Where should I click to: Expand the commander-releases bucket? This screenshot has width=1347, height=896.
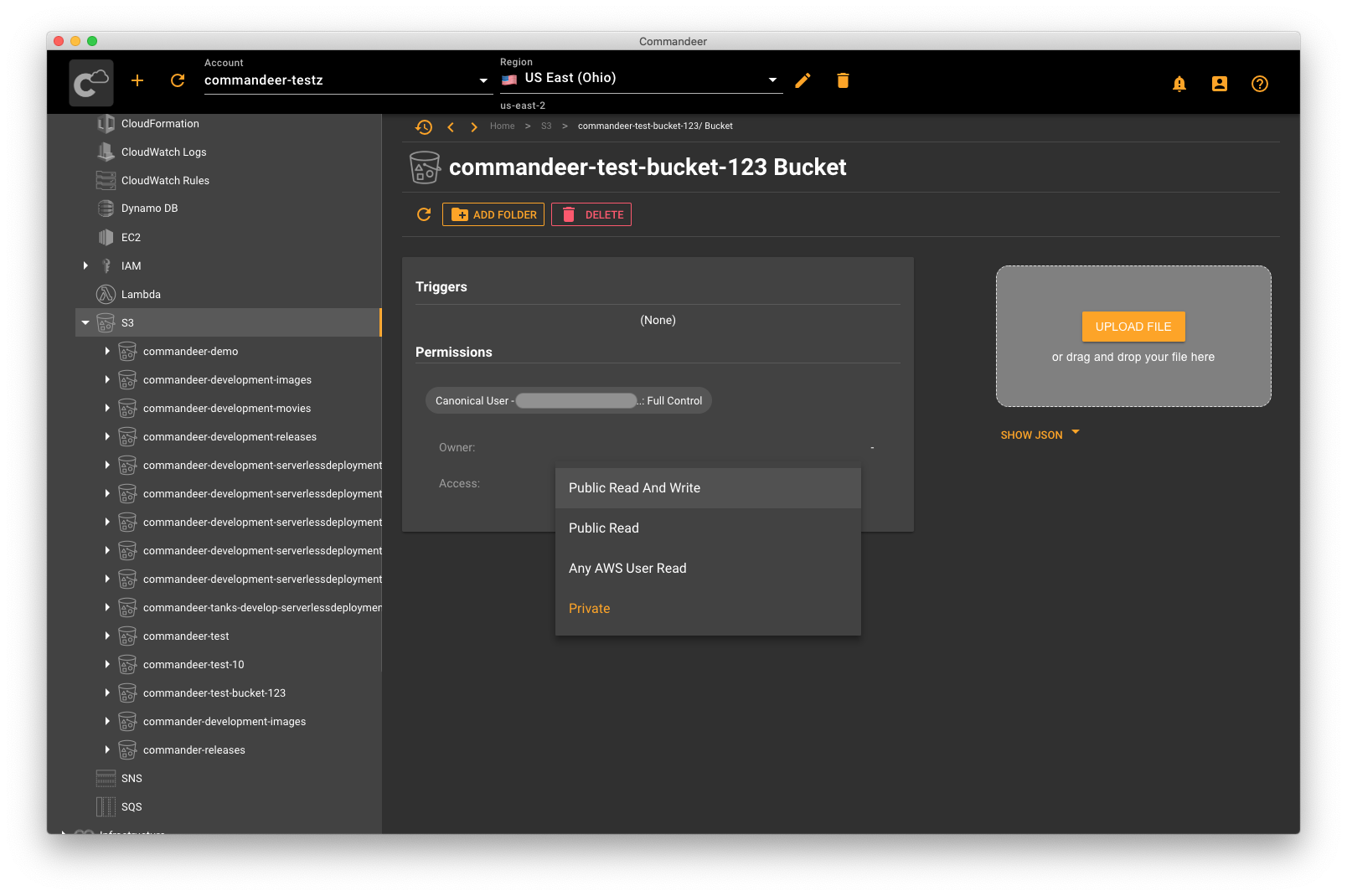point(107,749)
